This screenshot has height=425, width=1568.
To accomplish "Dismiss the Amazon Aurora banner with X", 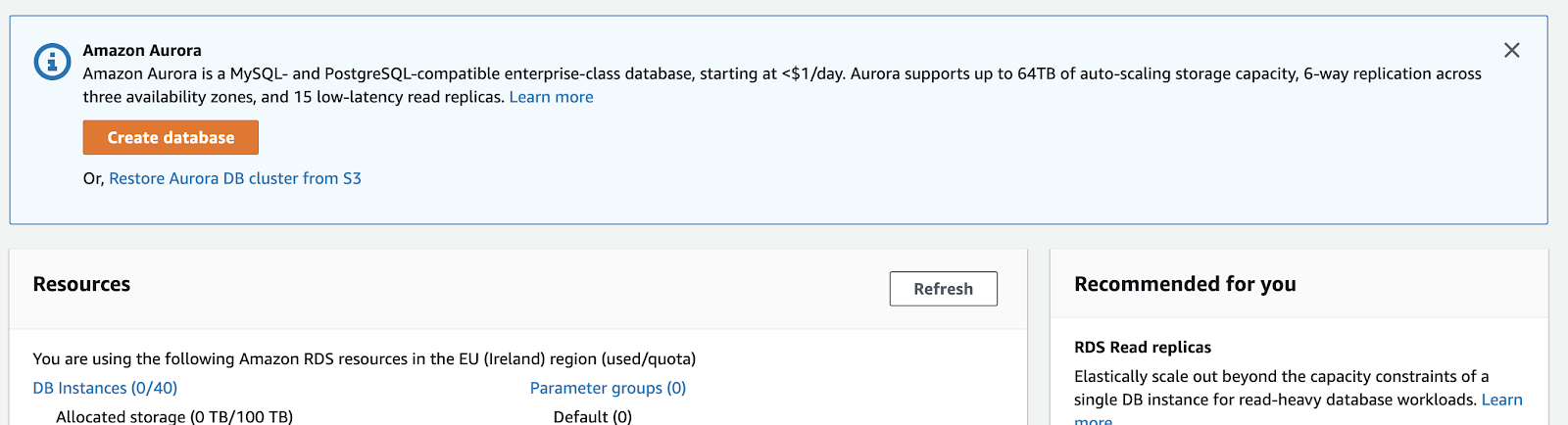I will point(1512,50).
